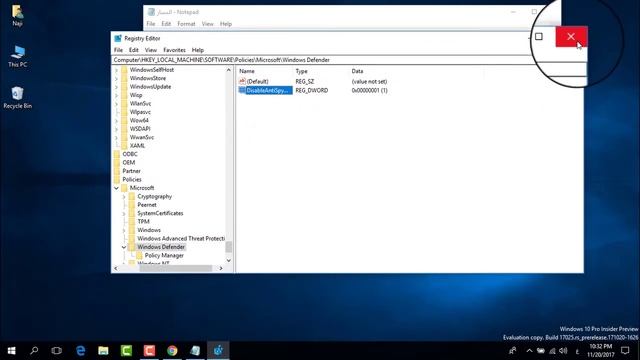Open the taskbar clock and date

[x=601, y=351]
